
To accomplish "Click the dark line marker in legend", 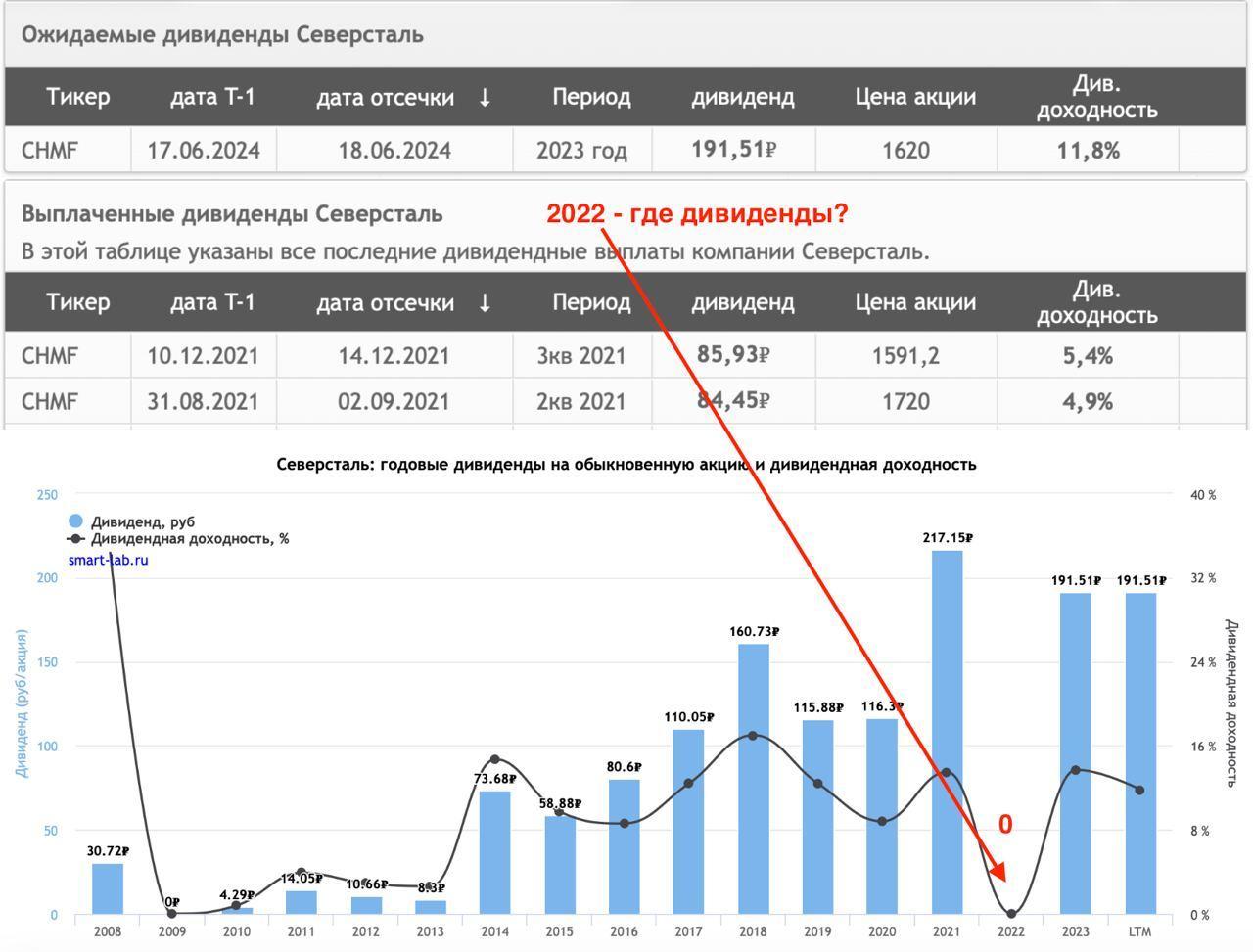I will [75, 539].
